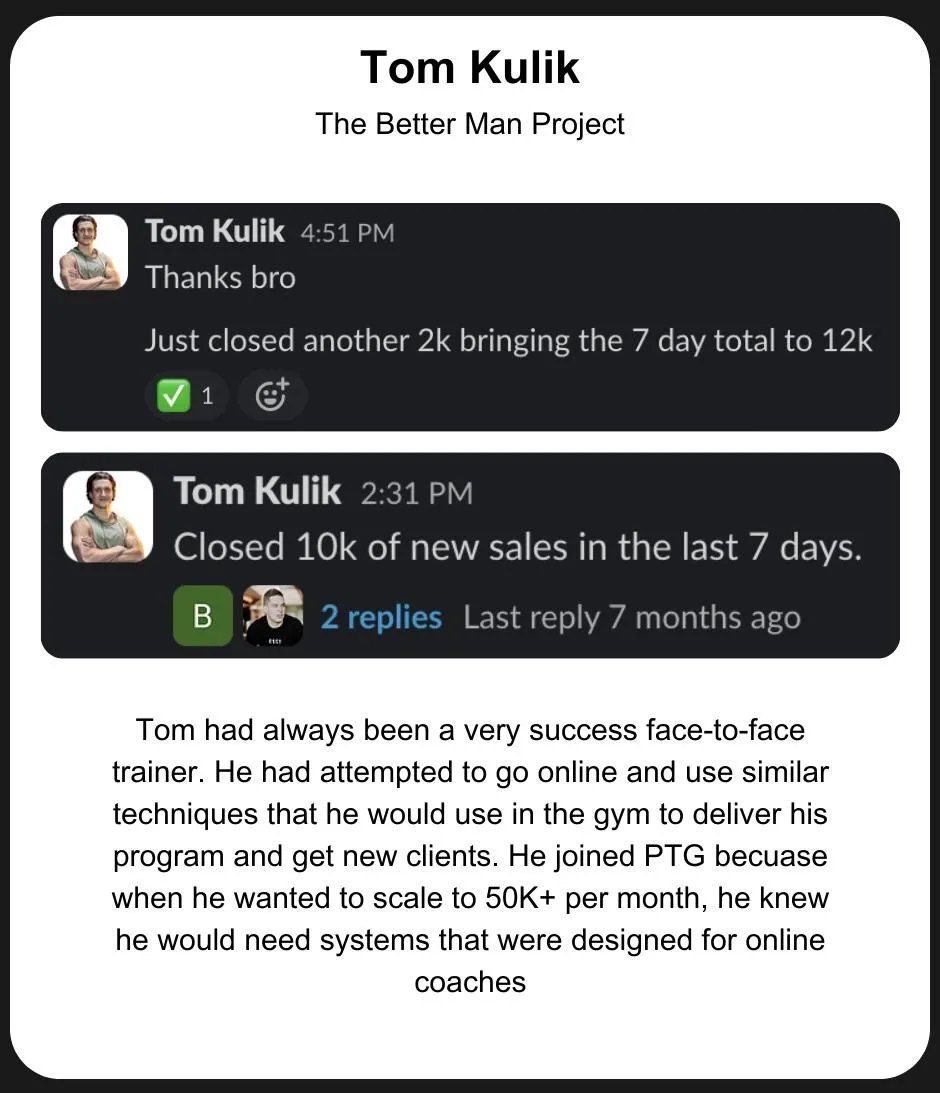Click Tom Kulik name on 4:51 PM message
This screenshot has height=1093, width=940.
tap(215, 231)
